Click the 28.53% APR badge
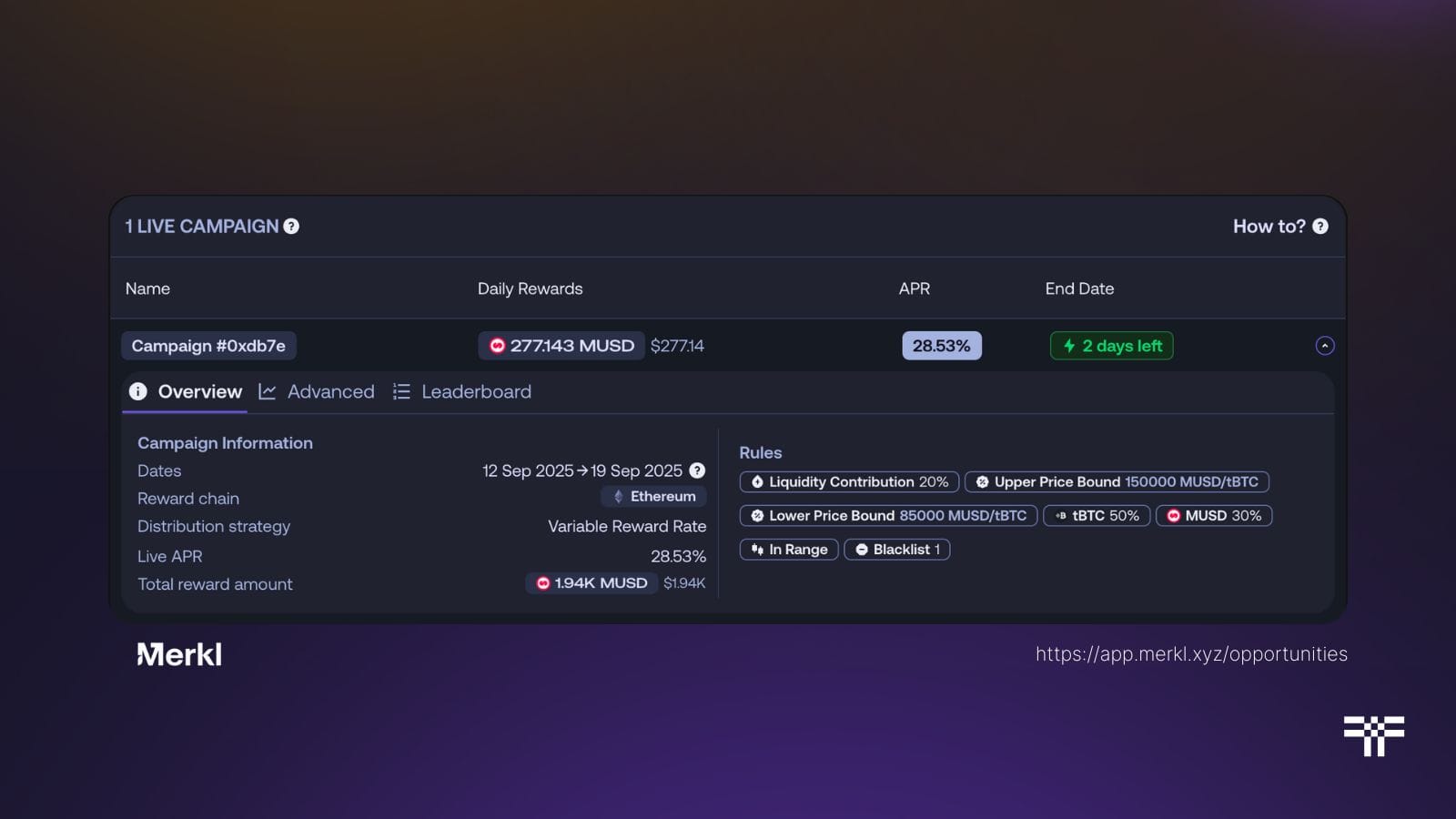This screenshot has width=1456, height=819. click(942, 346)
